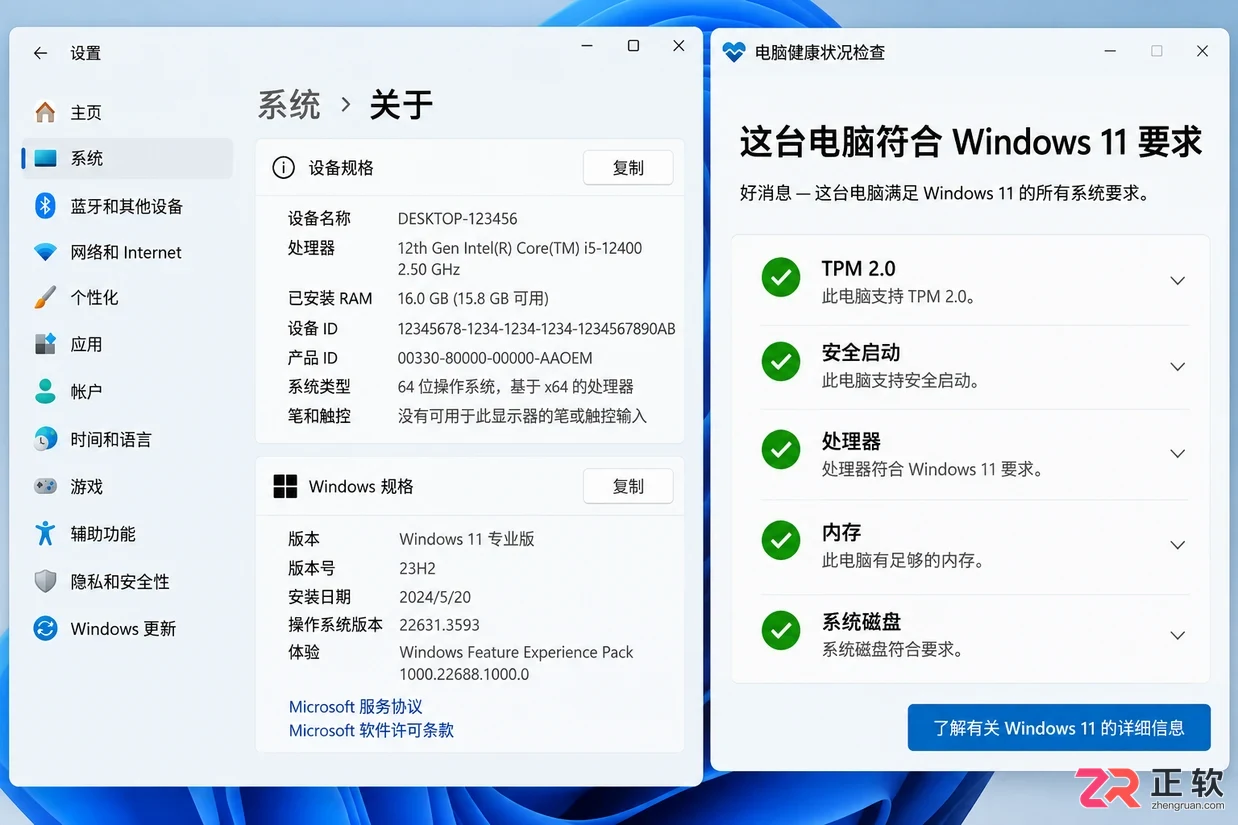This screenshot has height=825, width=1238.
Task: Click the Windows logo beside Windows 规格
Action: pos(285,486)
